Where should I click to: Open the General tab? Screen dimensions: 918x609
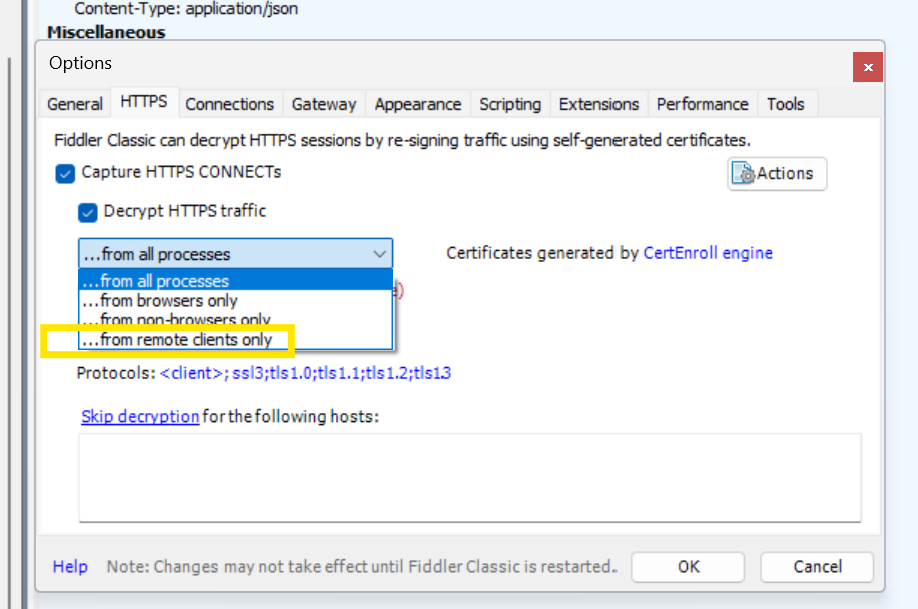[75, 104]
